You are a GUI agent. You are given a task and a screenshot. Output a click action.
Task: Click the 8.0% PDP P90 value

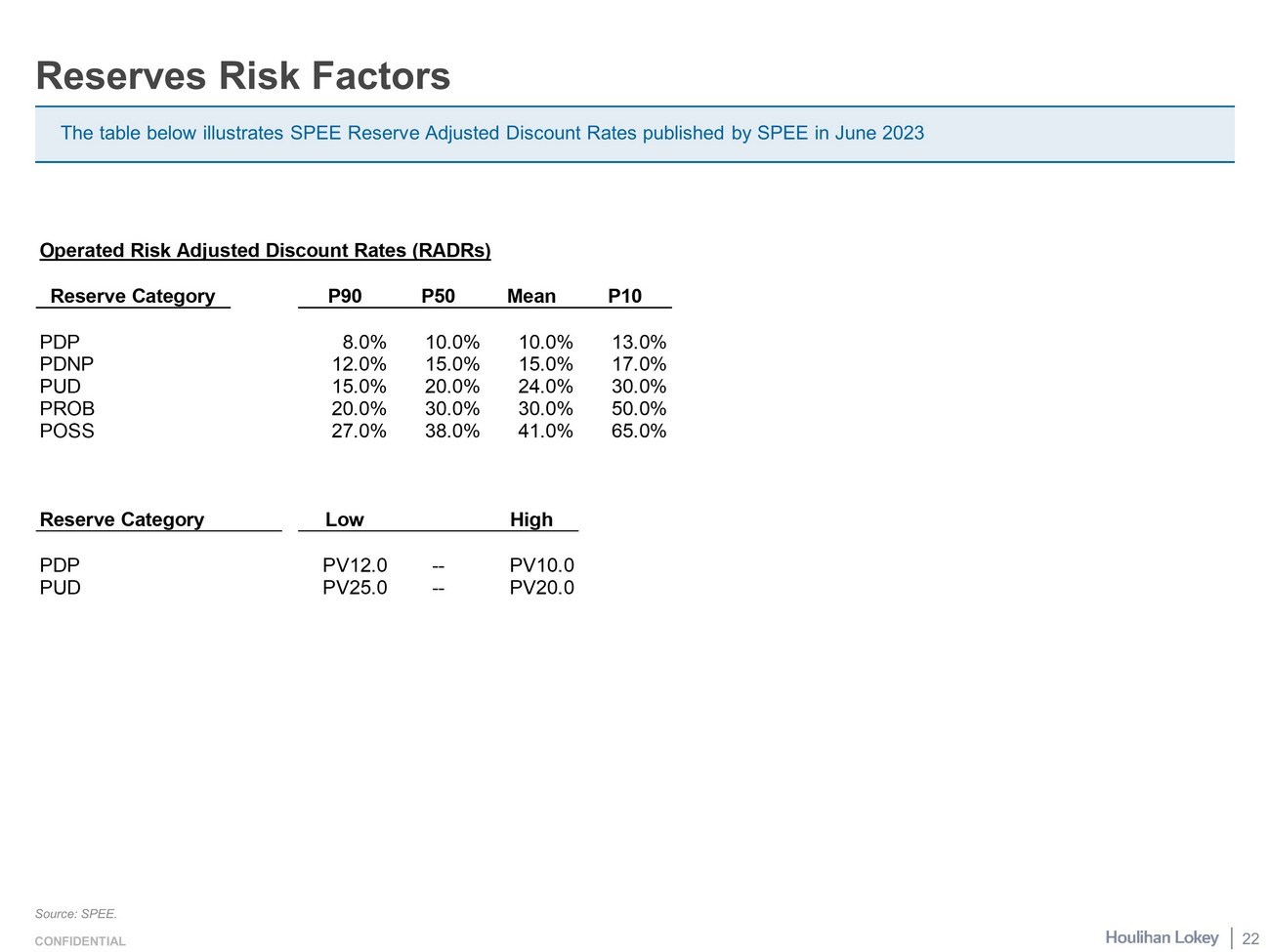[x=363, y=343]
